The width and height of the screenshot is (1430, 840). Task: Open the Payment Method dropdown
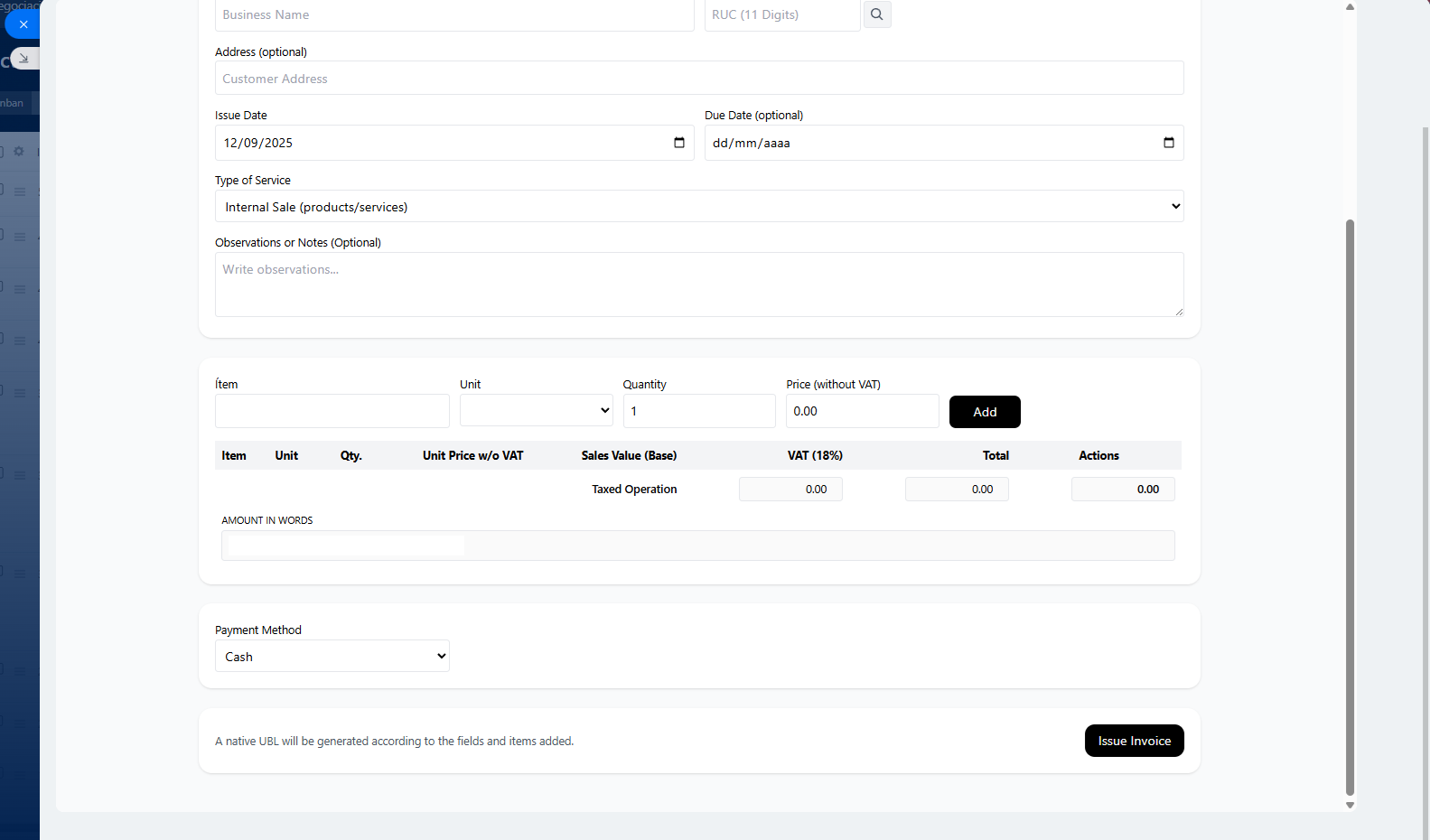332,657
